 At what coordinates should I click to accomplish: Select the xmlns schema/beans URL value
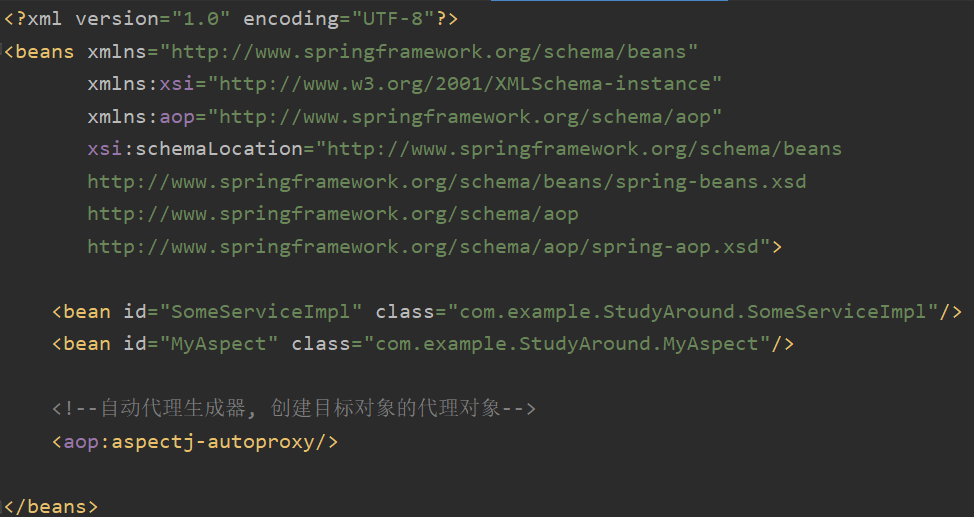point(429,52)
